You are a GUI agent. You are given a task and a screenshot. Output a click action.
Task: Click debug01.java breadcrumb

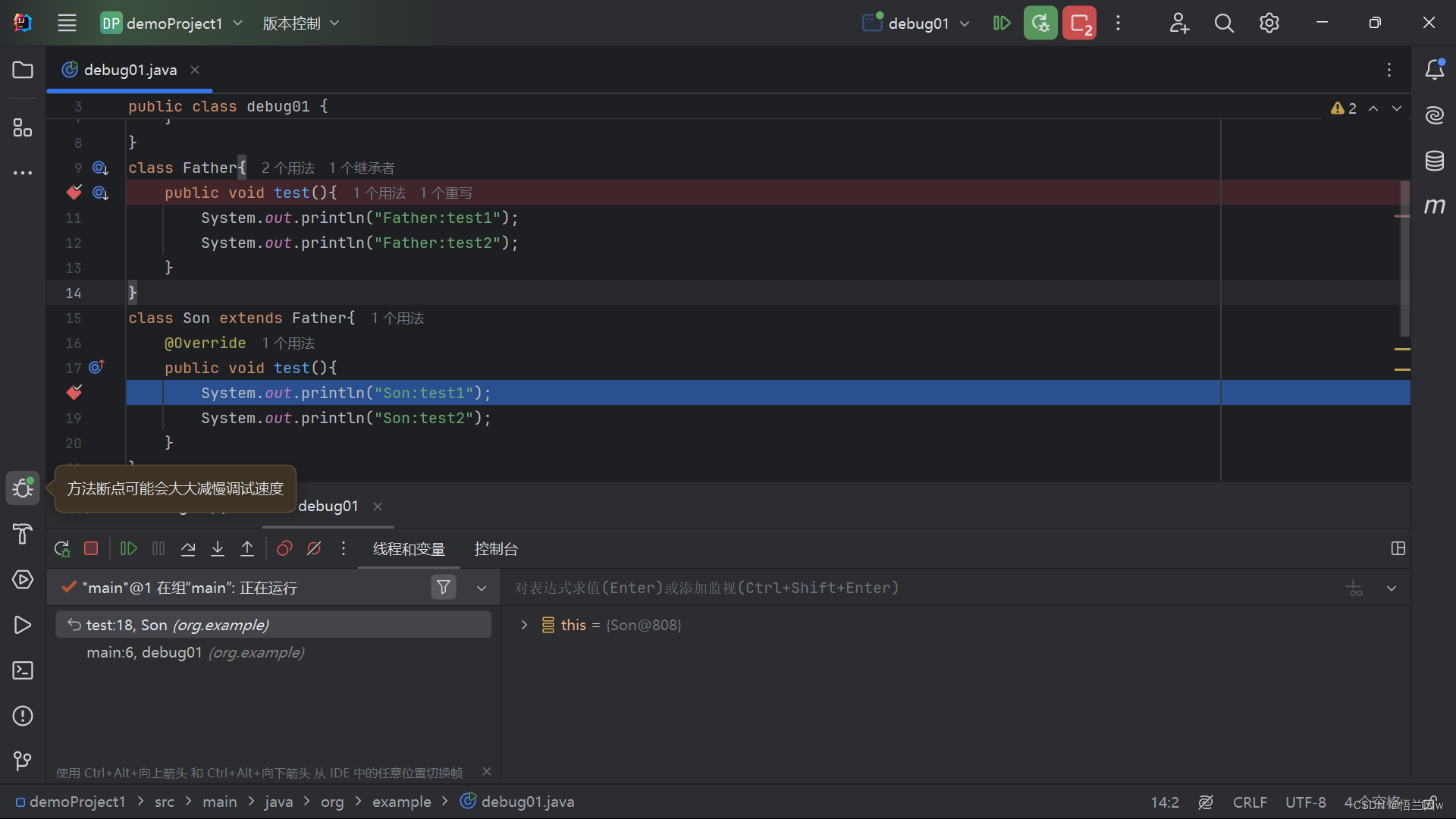tap(518, 802)
